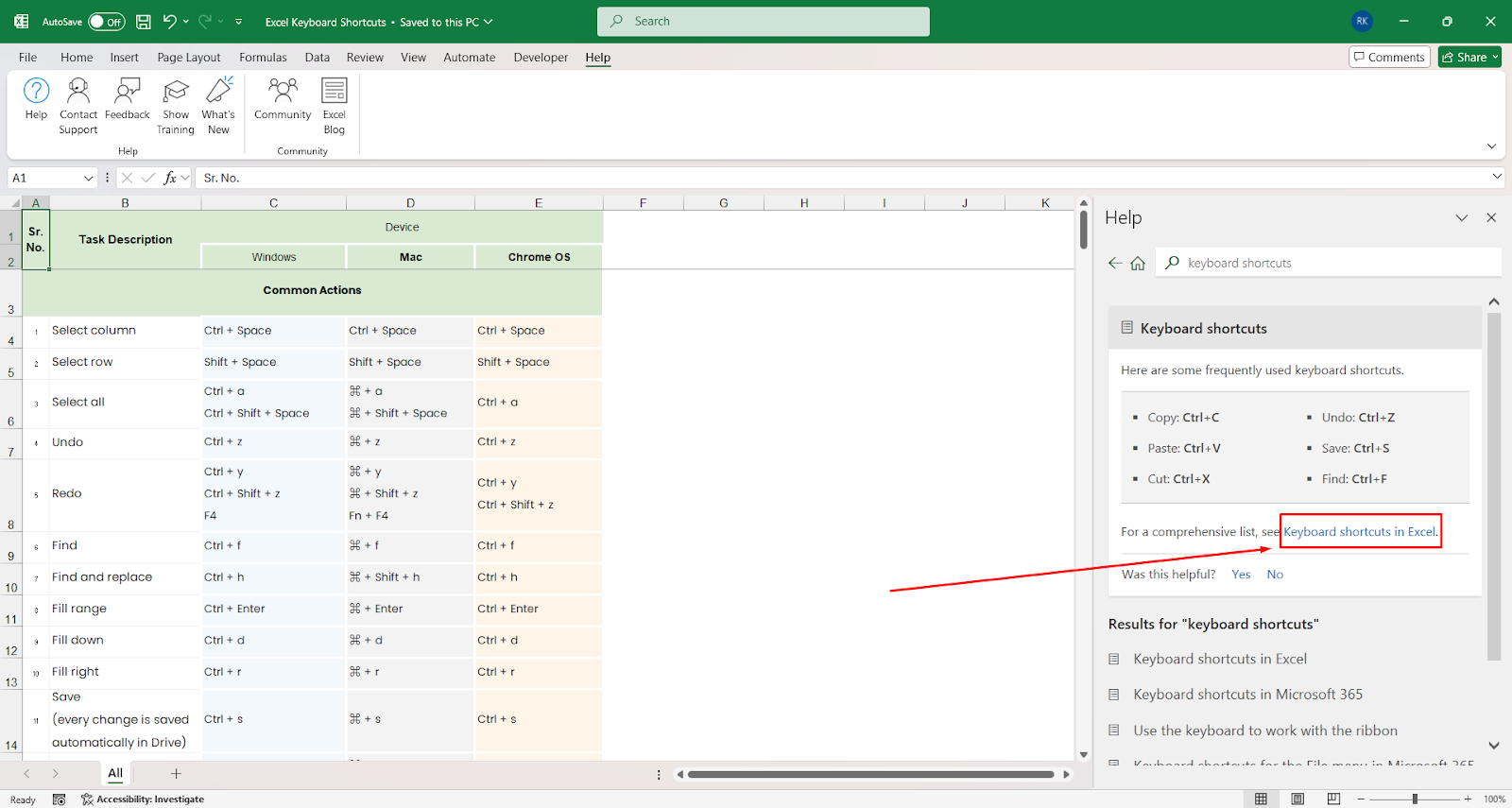Expand the formula bar
The width and height of the screenshot is (1512, 808).
[x=1497, y=176]
